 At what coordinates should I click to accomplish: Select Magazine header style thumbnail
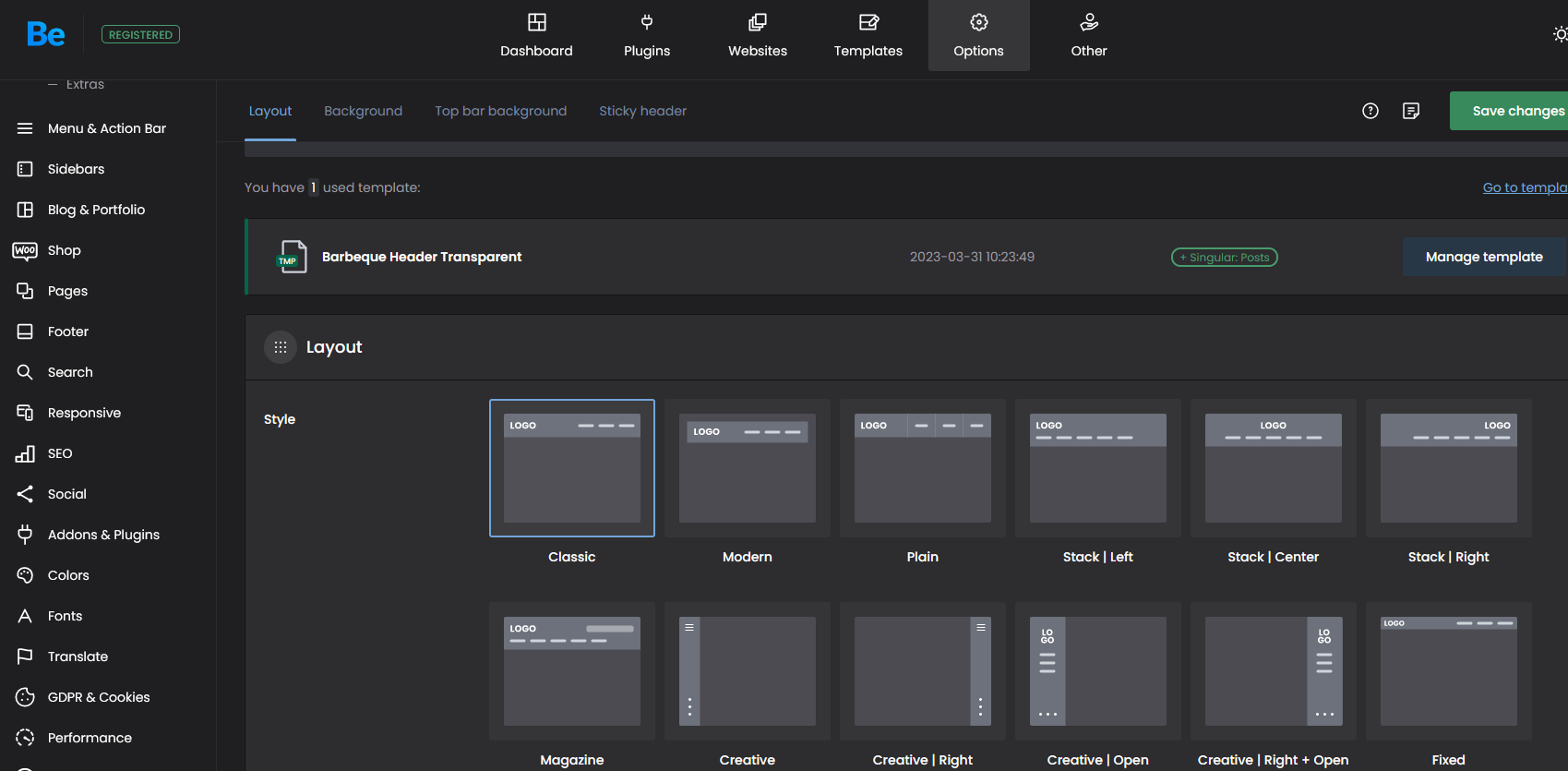pyautogui.click(x=572, y=671)
